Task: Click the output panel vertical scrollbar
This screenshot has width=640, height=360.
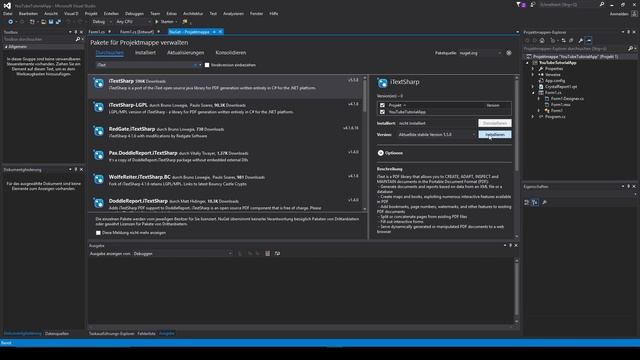Action: coord(517,291)
